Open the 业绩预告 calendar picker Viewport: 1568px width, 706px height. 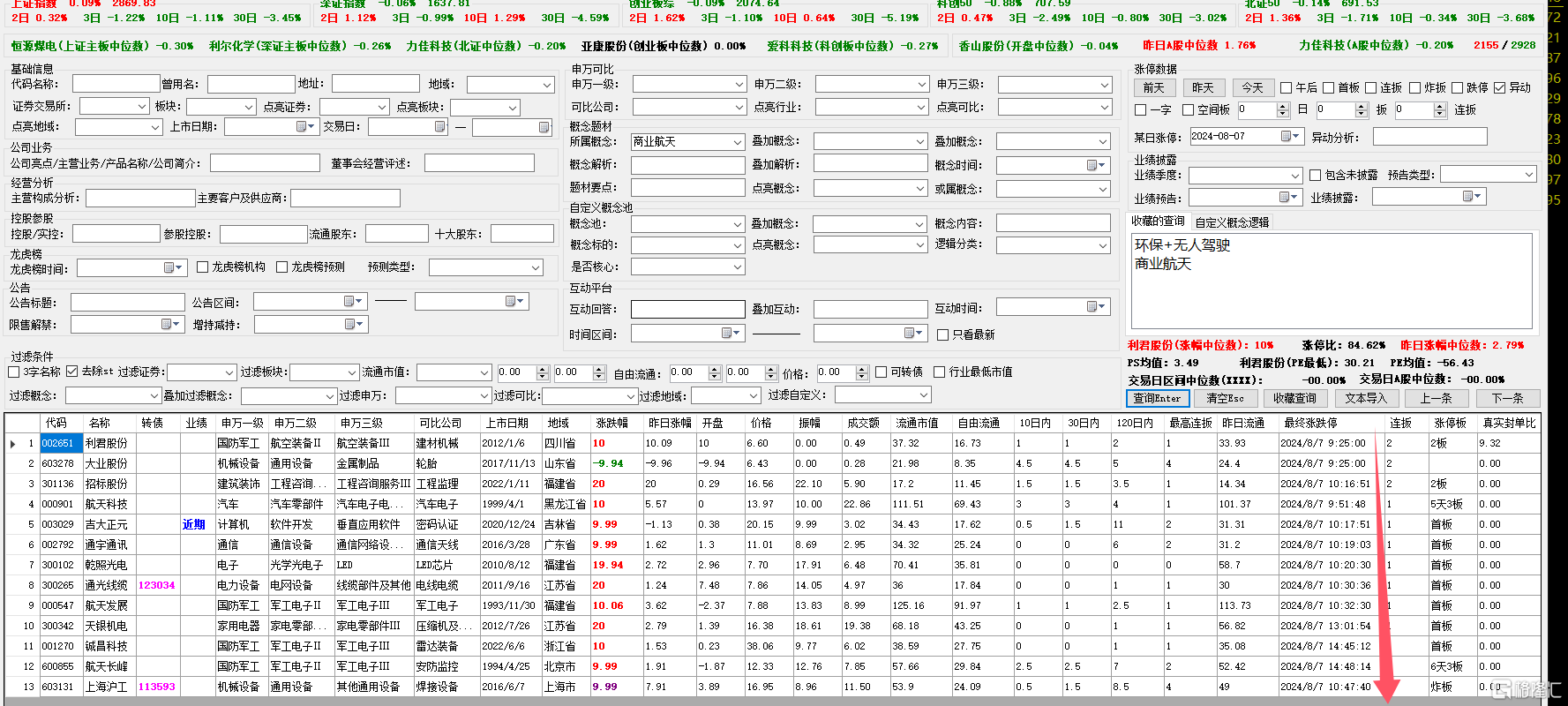click(x=1289, y=198)
